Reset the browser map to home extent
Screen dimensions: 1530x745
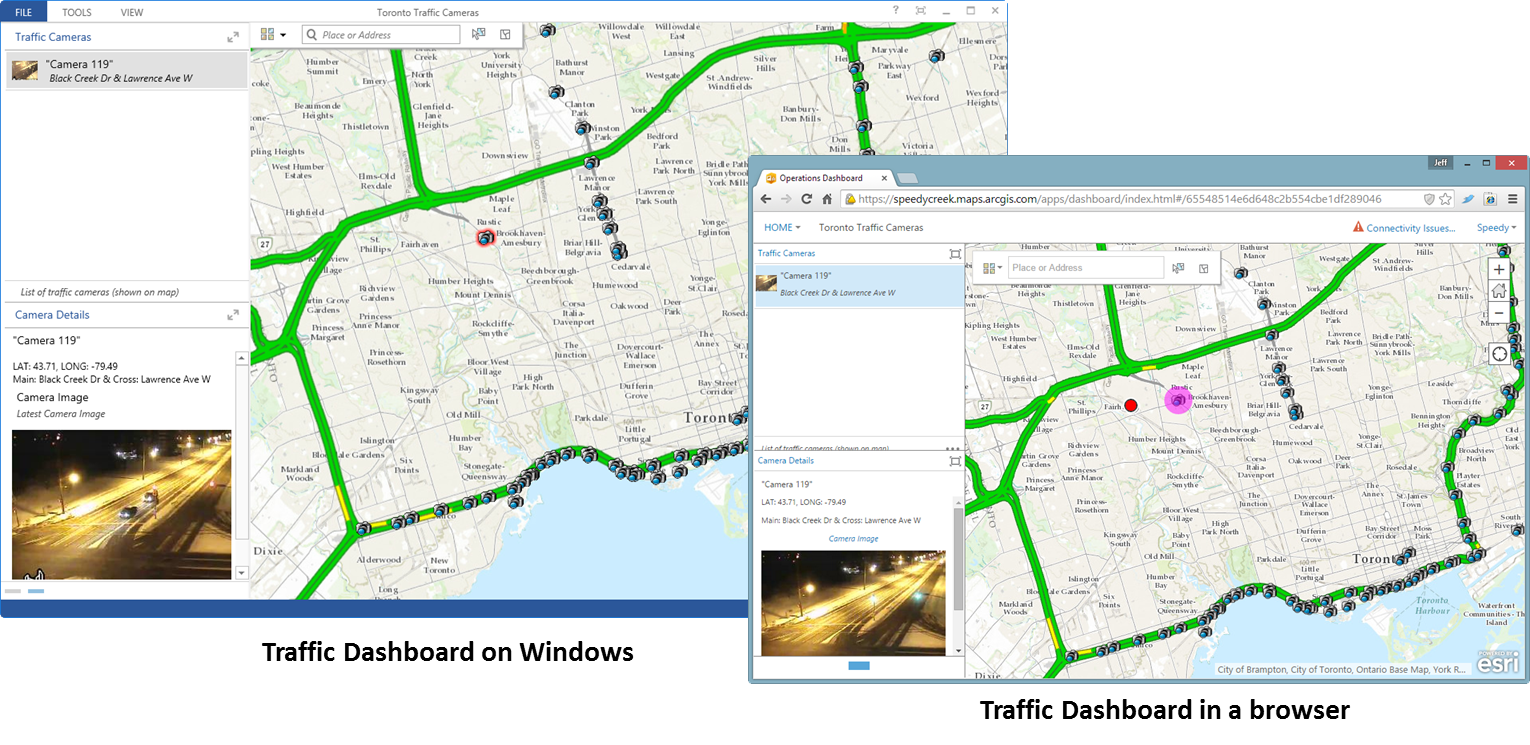pos(1499,292)
